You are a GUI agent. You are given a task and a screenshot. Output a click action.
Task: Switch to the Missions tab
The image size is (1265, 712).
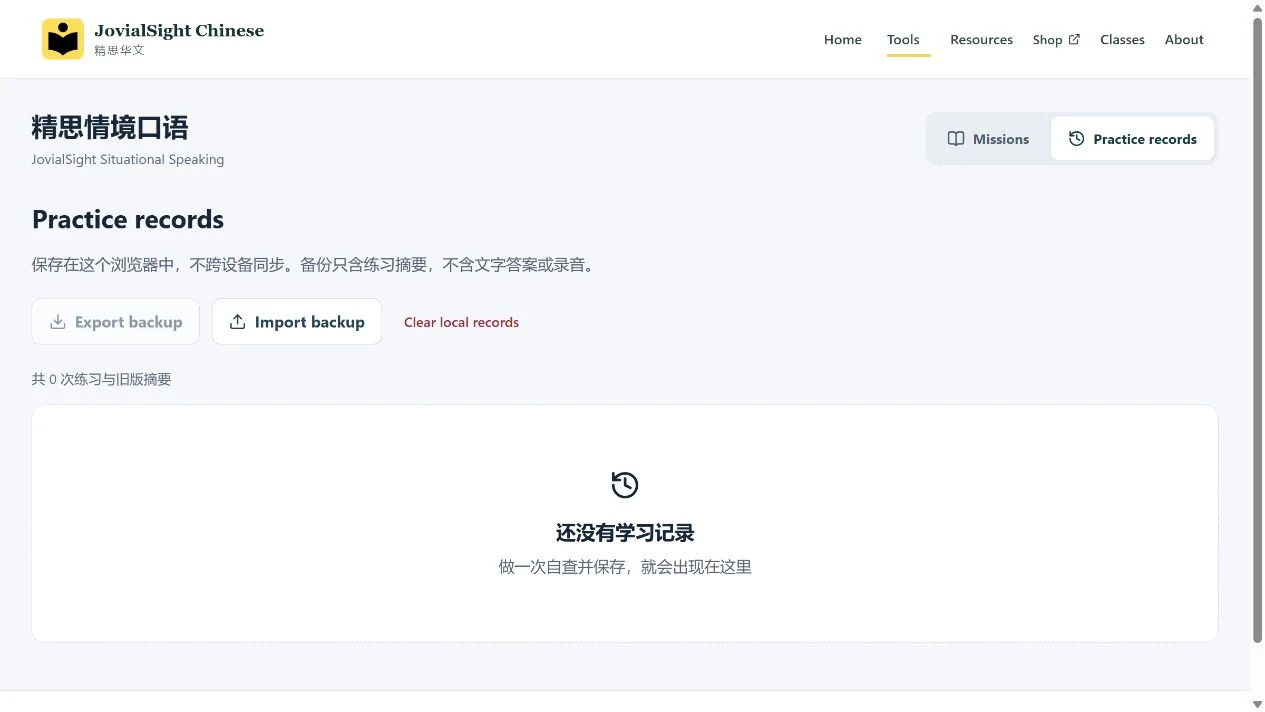coord(988,139)
